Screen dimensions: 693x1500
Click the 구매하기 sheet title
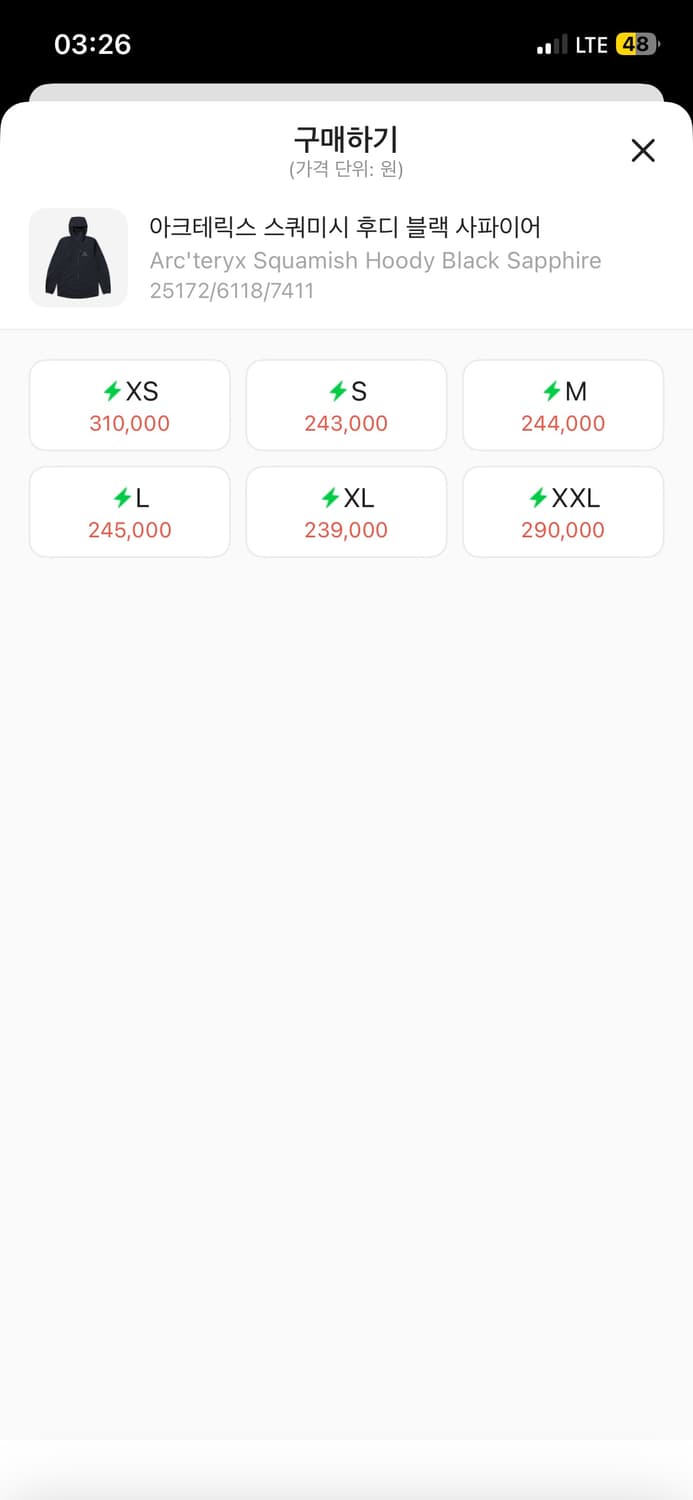346,139
